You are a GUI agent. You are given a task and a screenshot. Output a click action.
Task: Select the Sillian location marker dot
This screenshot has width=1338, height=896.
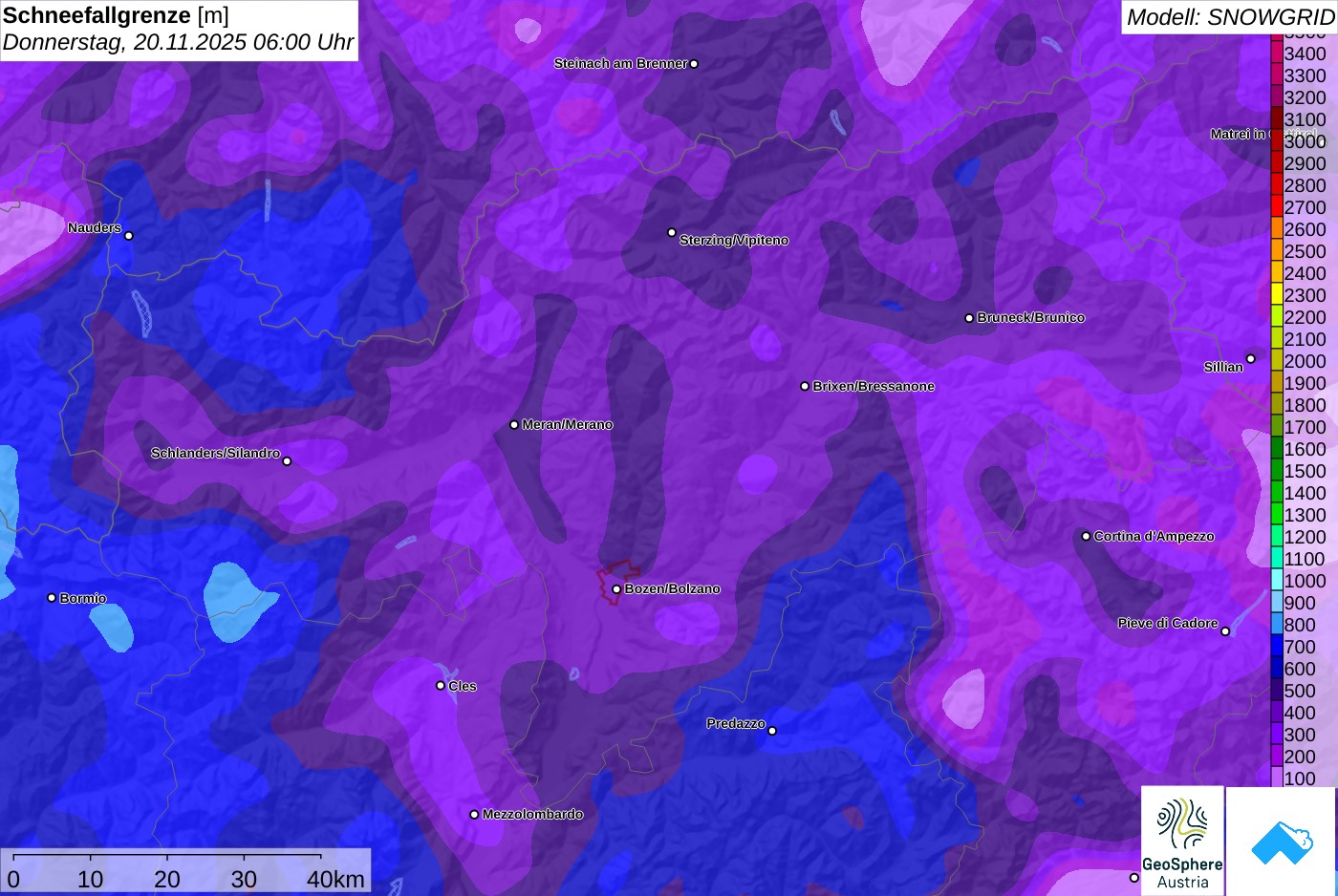point(1251,359)
